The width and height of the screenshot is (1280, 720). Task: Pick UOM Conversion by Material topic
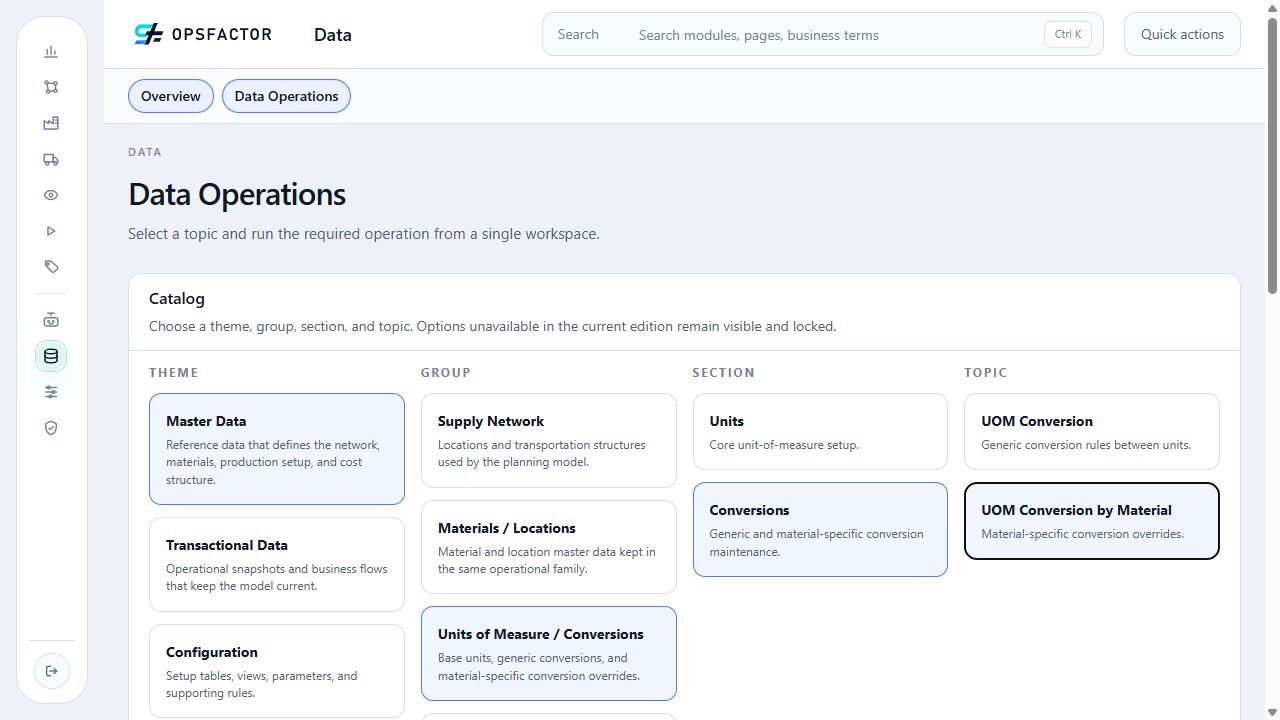(x=1092, y=521)
